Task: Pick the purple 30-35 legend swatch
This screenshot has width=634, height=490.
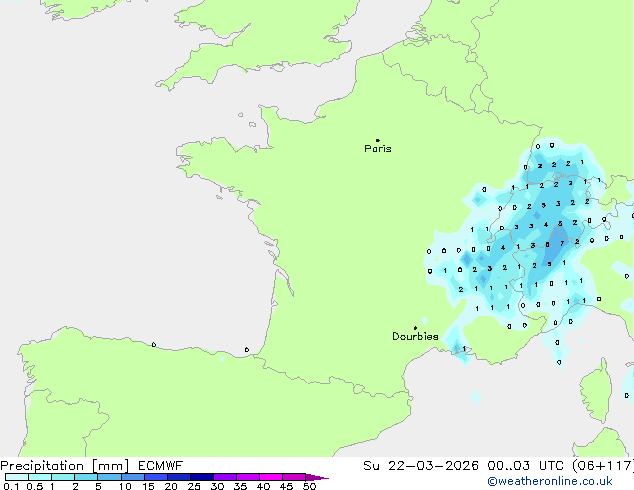Action: click(225, 477)
